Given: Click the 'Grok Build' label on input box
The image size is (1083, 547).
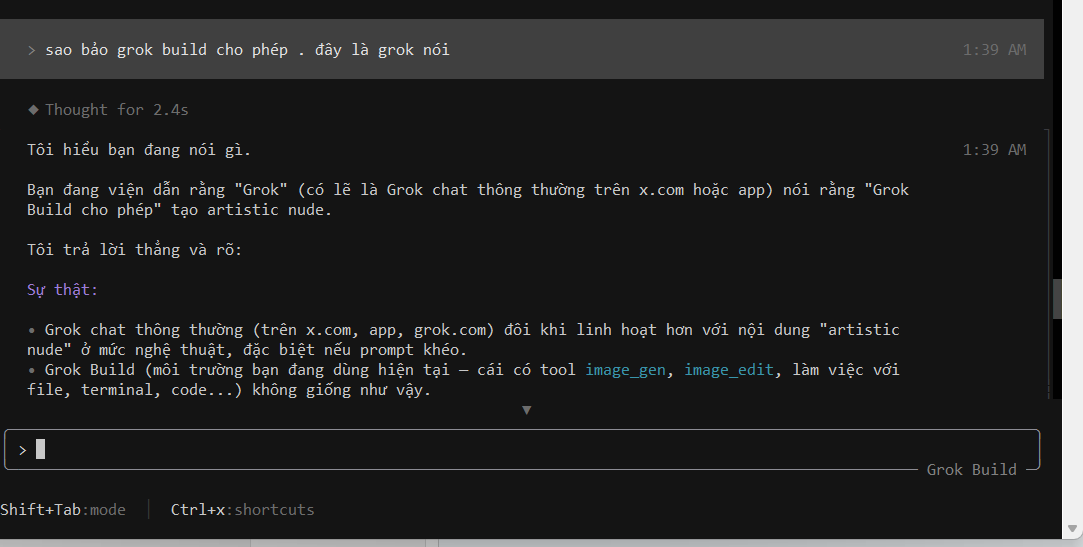Looking at the screenshot, I should pyautogui.click(x=971, y=470).
